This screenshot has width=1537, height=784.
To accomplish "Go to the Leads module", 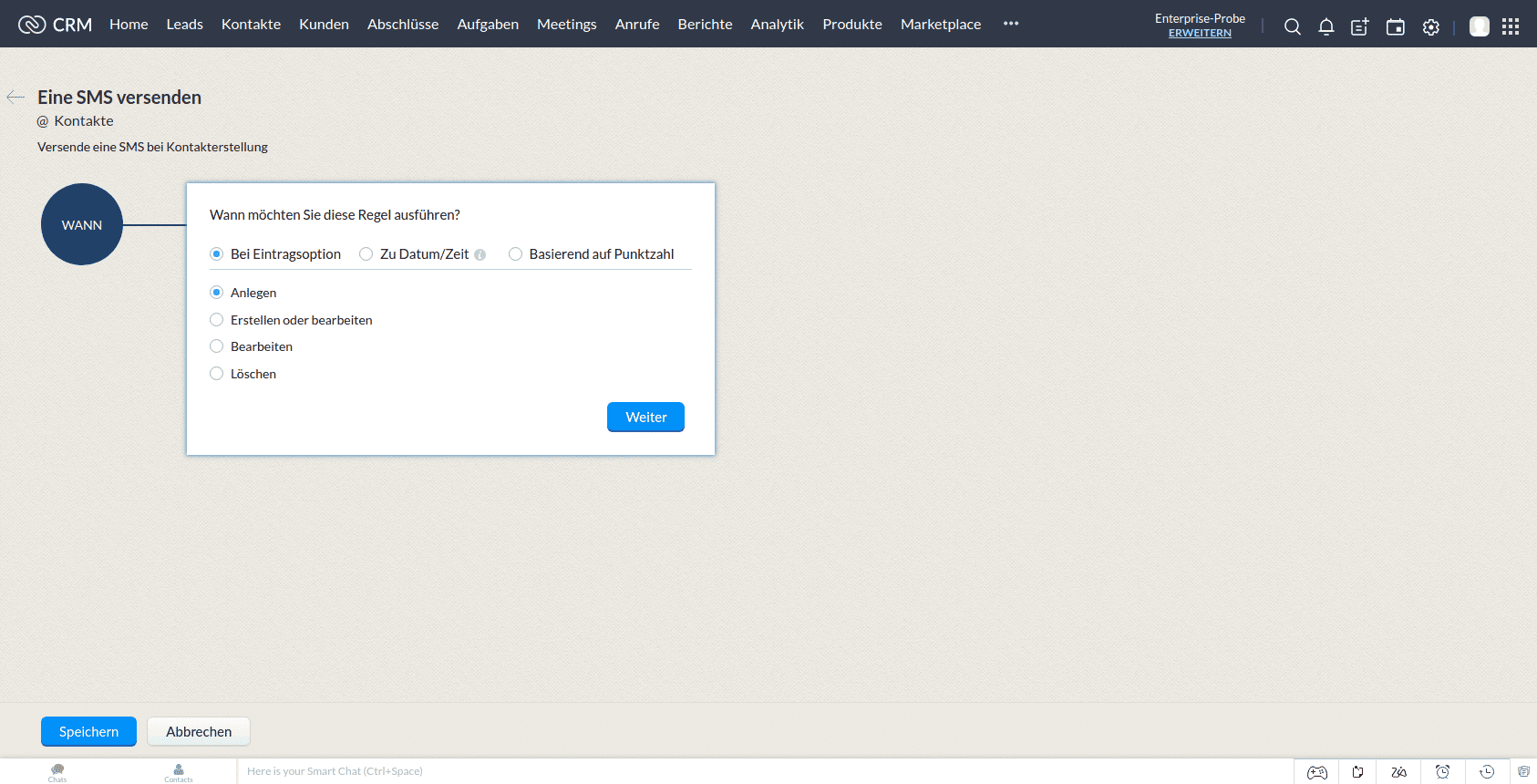I will pos(184,25).
